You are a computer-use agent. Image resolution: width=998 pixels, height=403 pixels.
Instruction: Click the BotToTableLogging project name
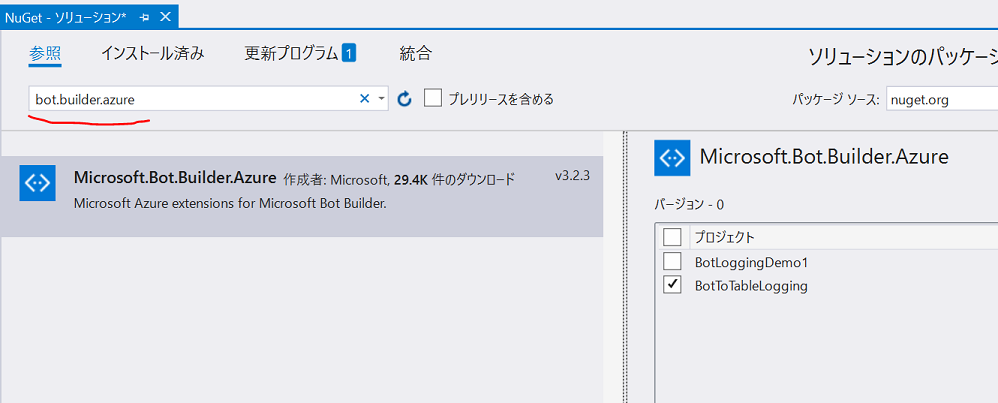(751, 286)
